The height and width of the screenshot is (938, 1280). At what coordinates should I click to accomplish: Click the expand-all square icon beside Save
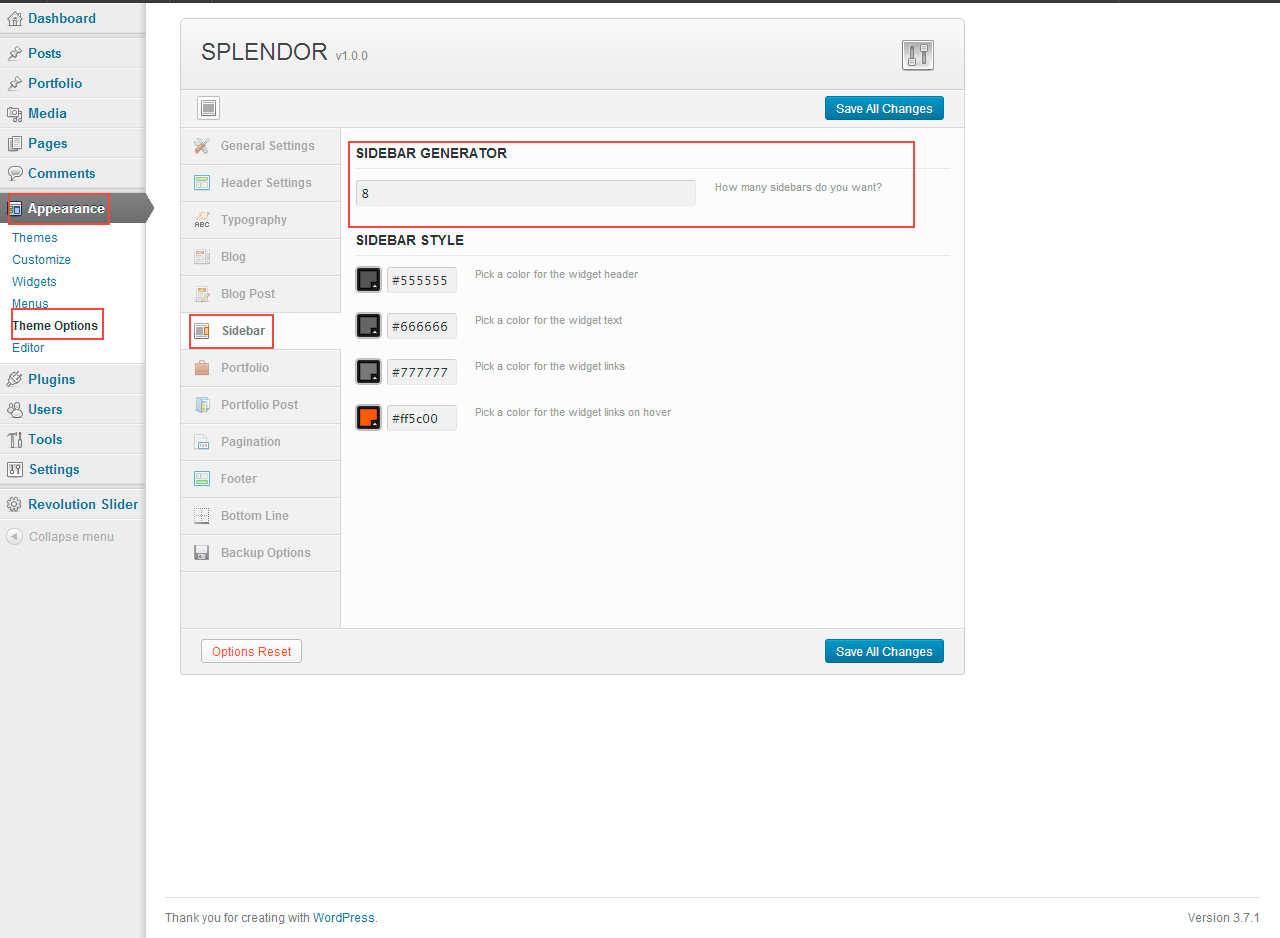point(209,108)
